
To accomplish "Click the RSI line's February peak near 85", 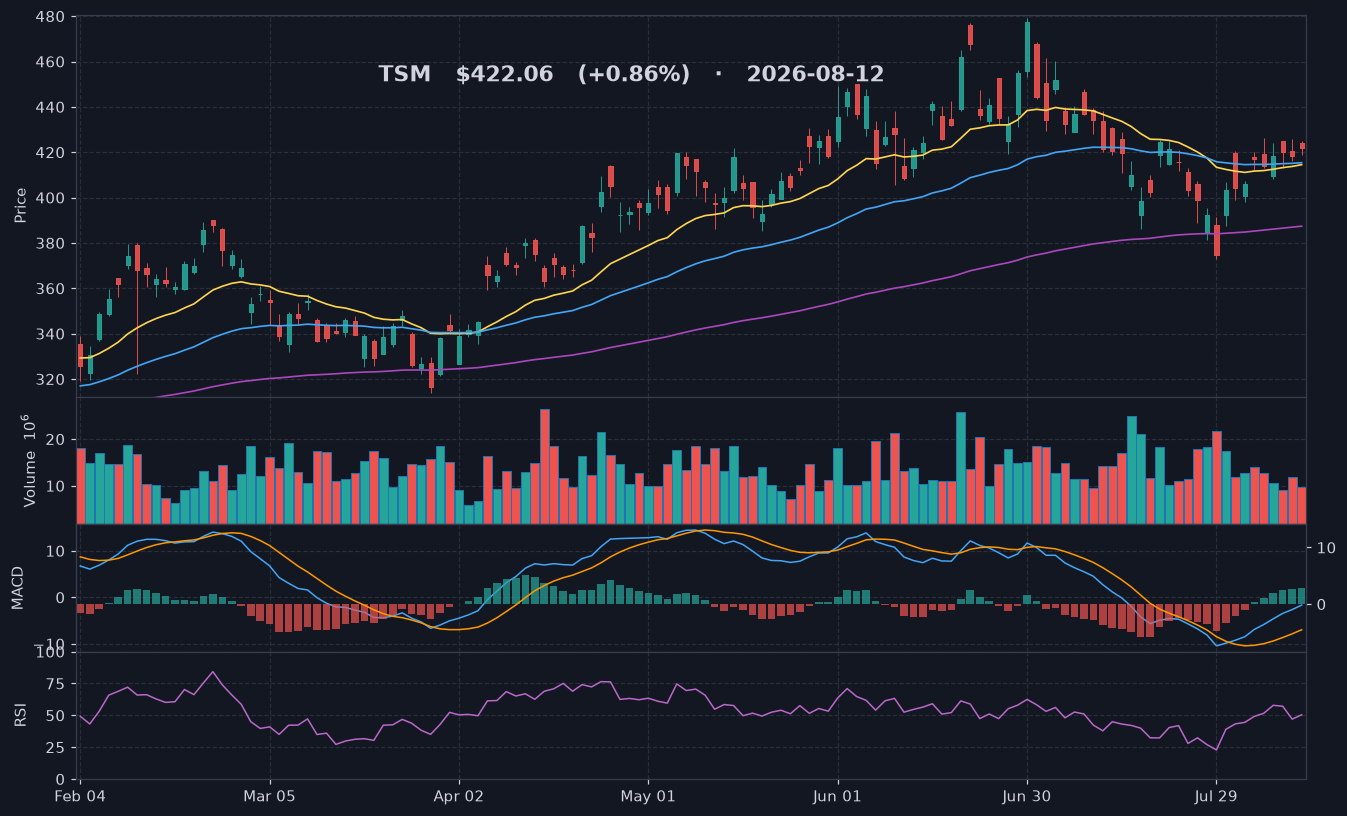I will tap(212, 672).
